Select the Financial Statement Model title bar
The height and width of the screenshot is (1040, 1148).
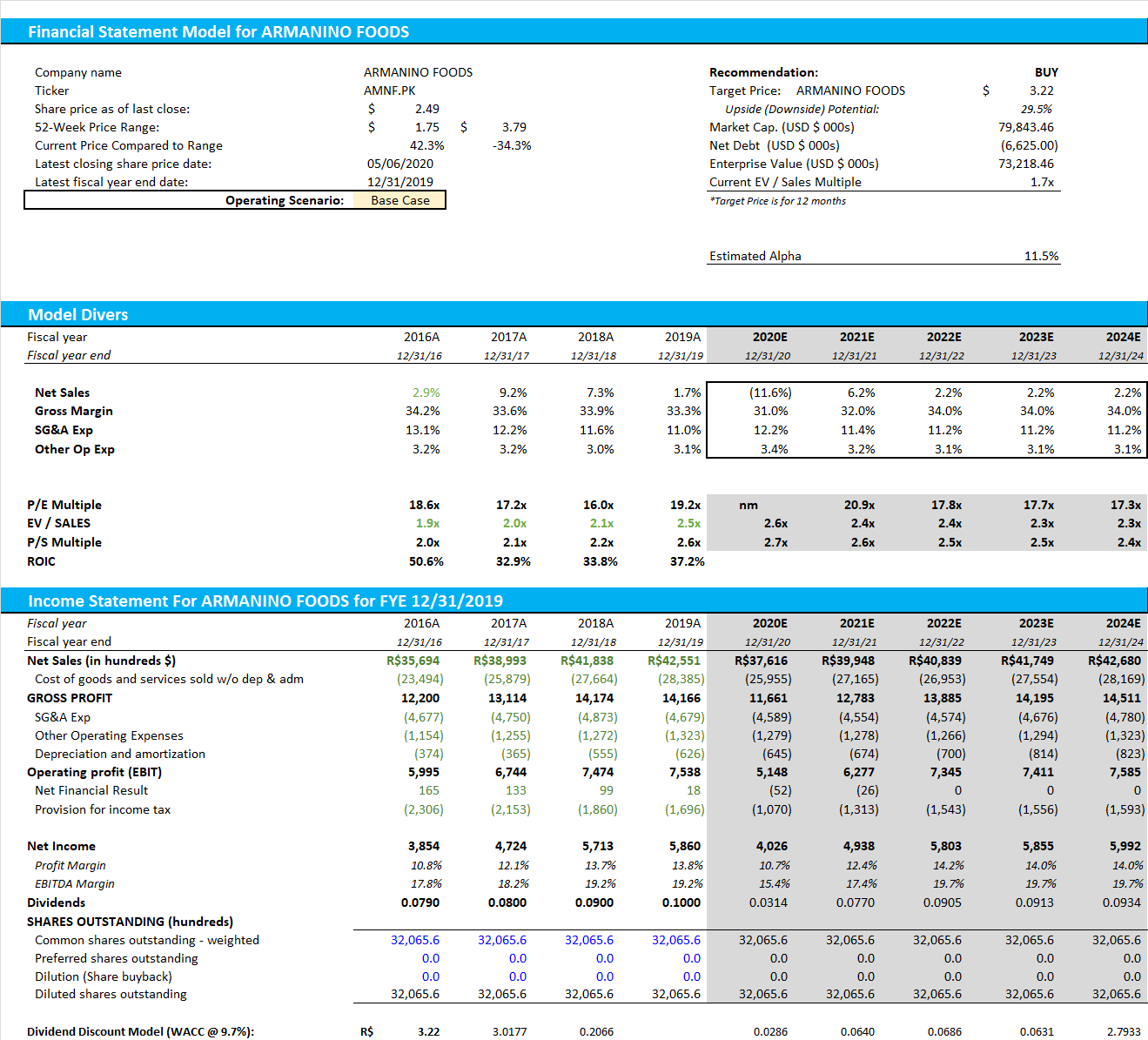[x=574, y=31]
